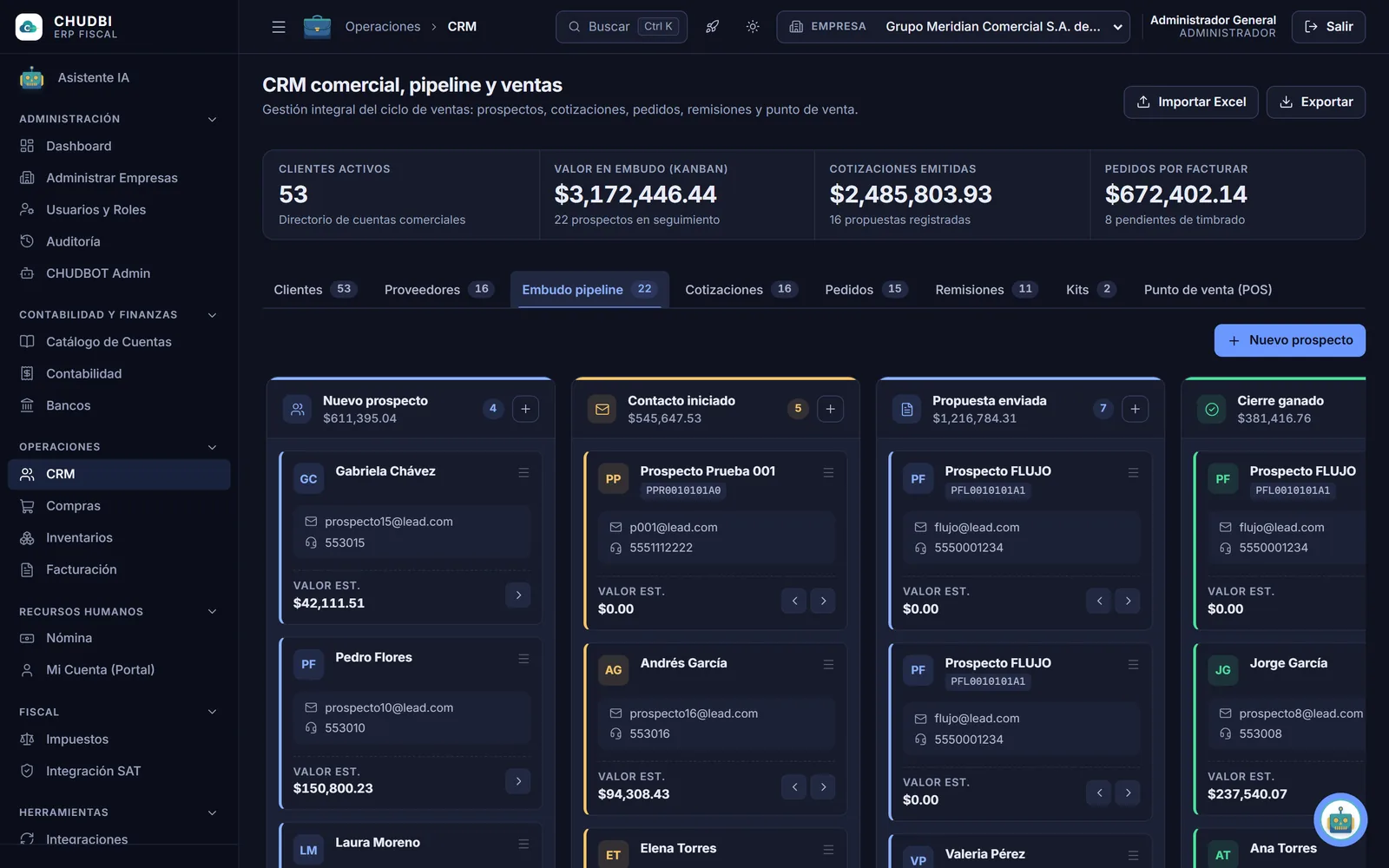This screenshot has width=1389, height=868.
Task: Move Gabriela Chávez to next stage
Action: click(x=518, y=595)
